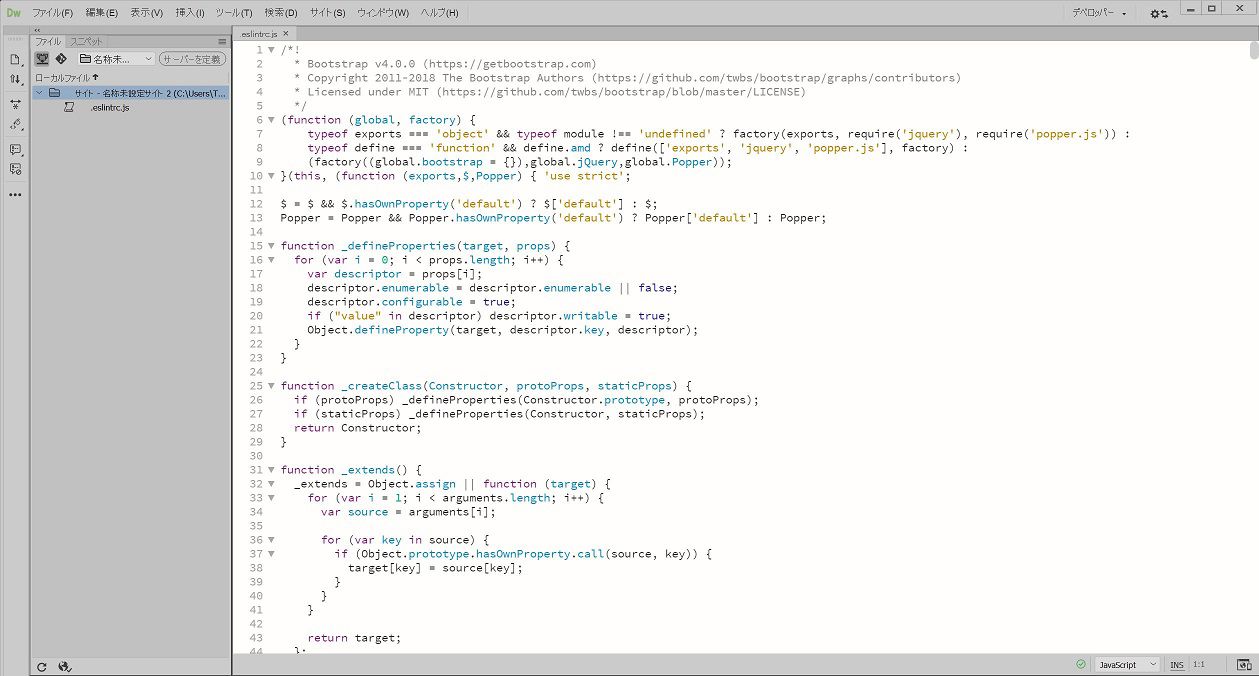
Task: Collapse code block at line 15
Action: [x=270, y=245]
